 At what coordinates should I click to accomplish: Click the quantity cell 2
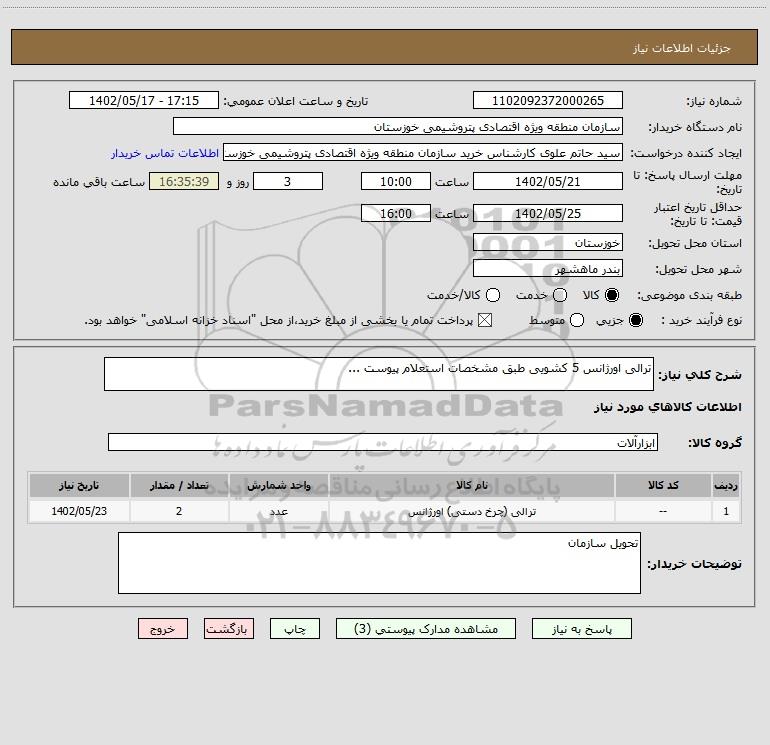(x=179, y=511)
